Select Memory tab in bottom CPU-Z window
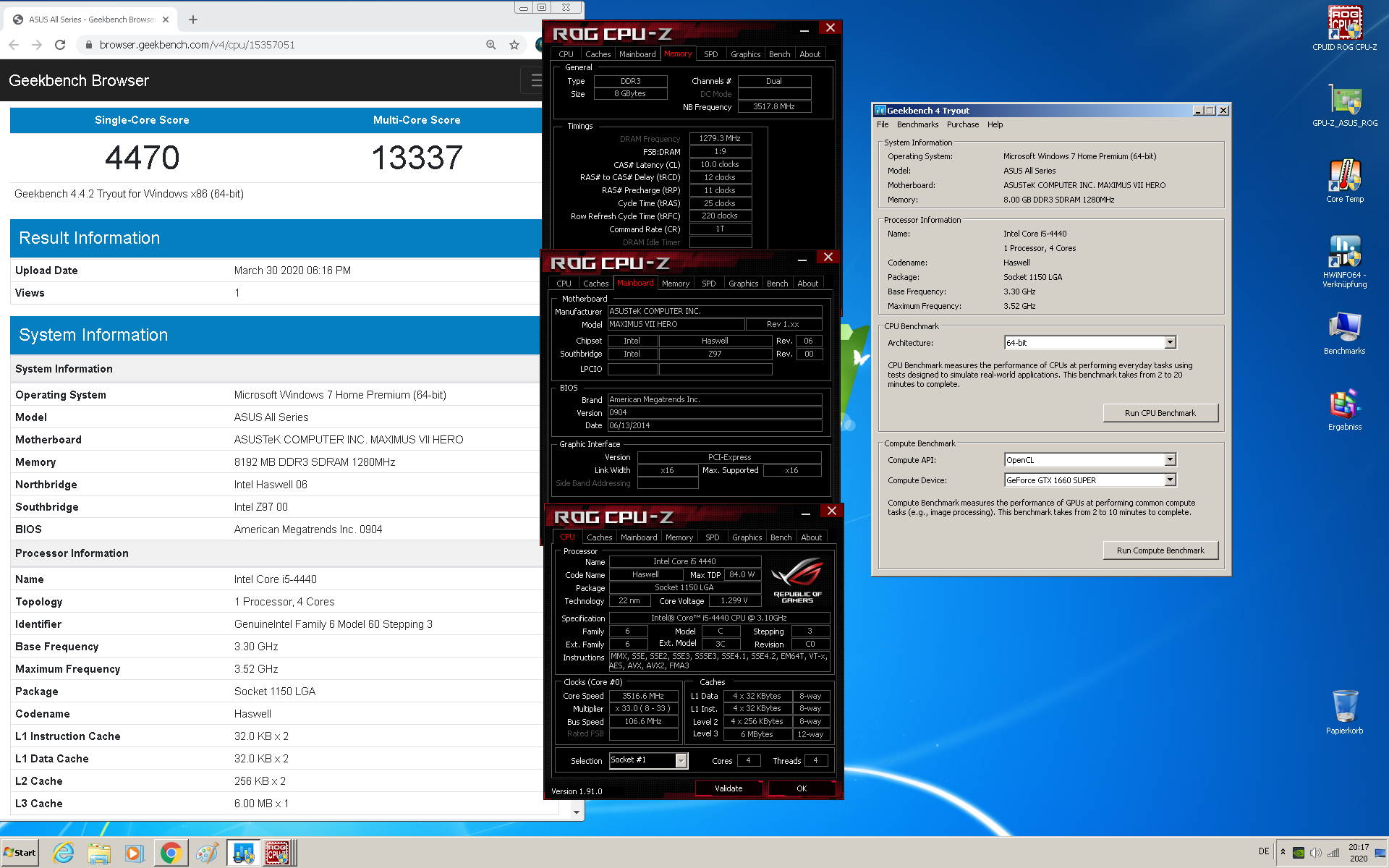The height and width of the screenshot is (868, 1389). (x=679, y=537)
